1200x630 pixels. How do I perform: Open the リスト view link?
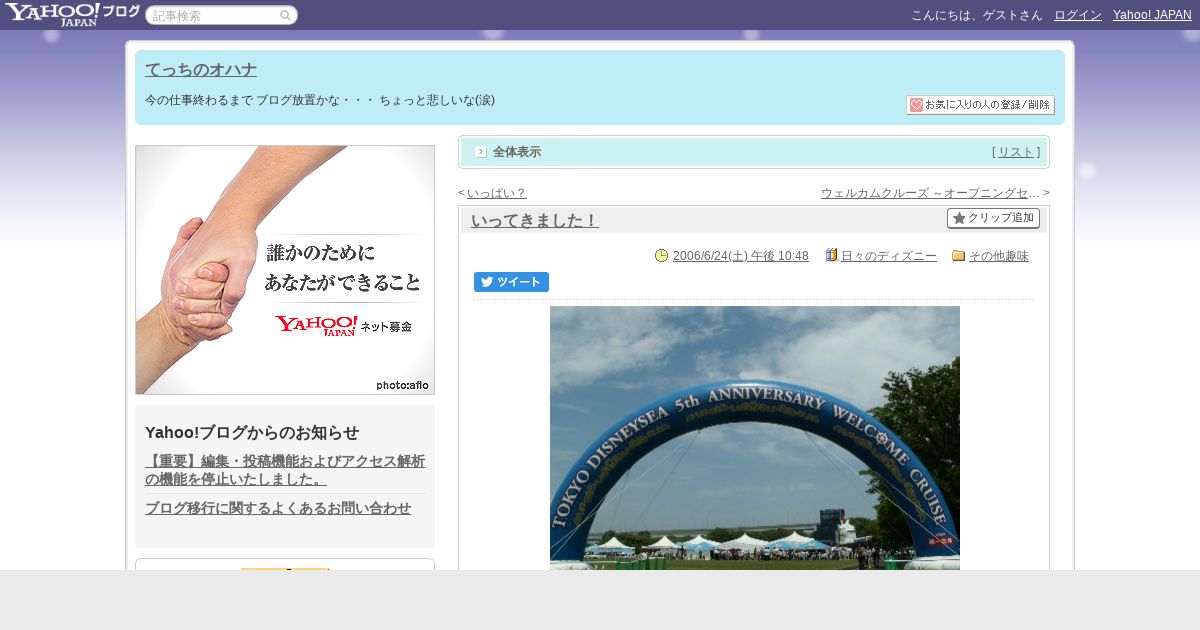[1016, 152]
